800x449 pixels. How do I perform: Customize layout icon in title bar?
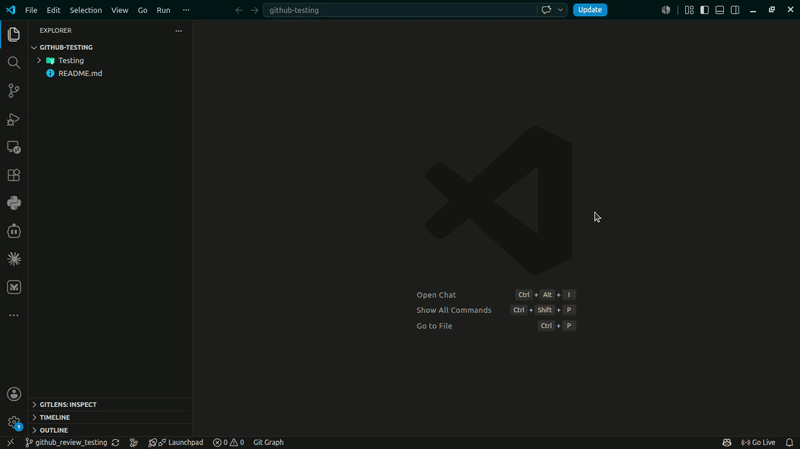689,10
